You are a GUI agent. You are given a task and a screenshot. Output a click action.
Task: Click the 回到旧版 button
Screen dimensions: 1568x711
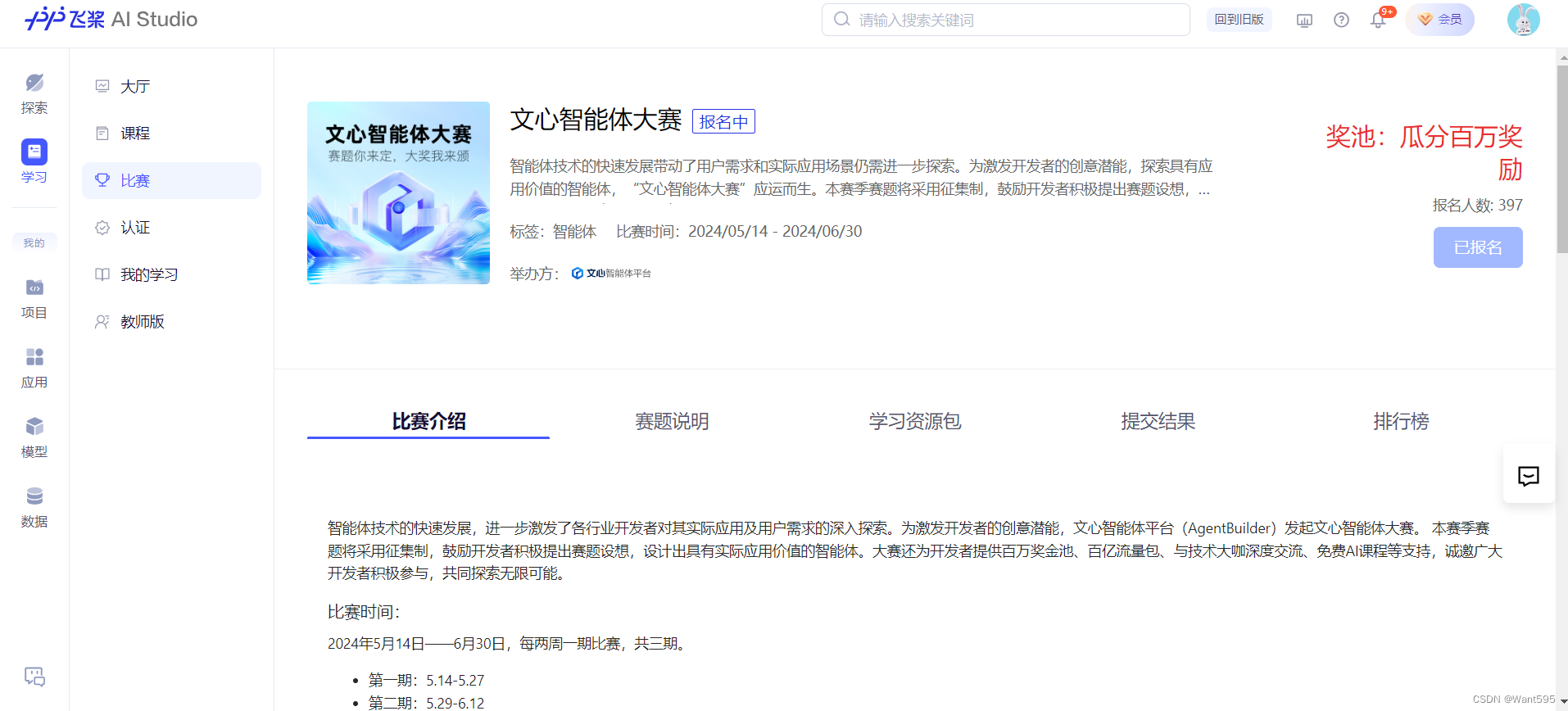1239,20
